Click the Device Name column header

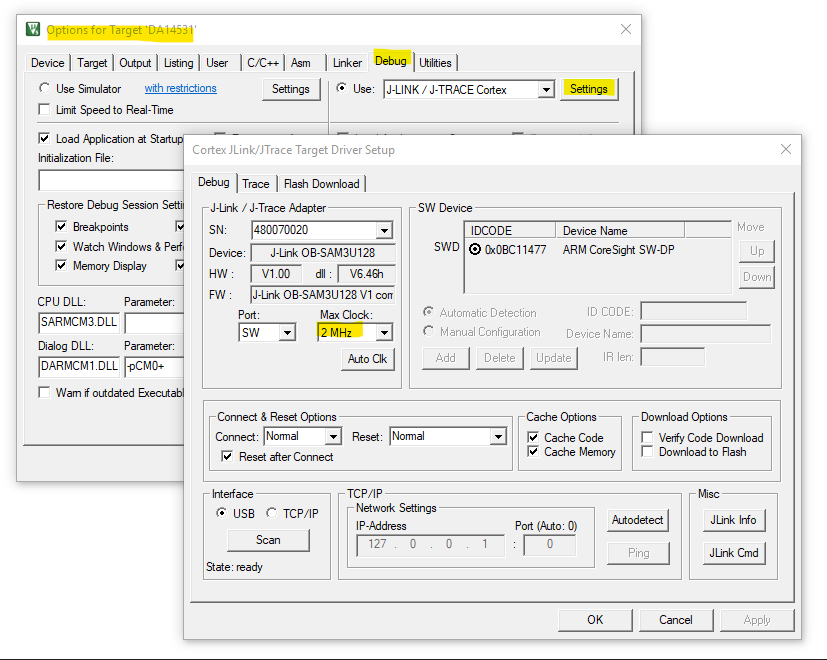[x=620, y=231]
